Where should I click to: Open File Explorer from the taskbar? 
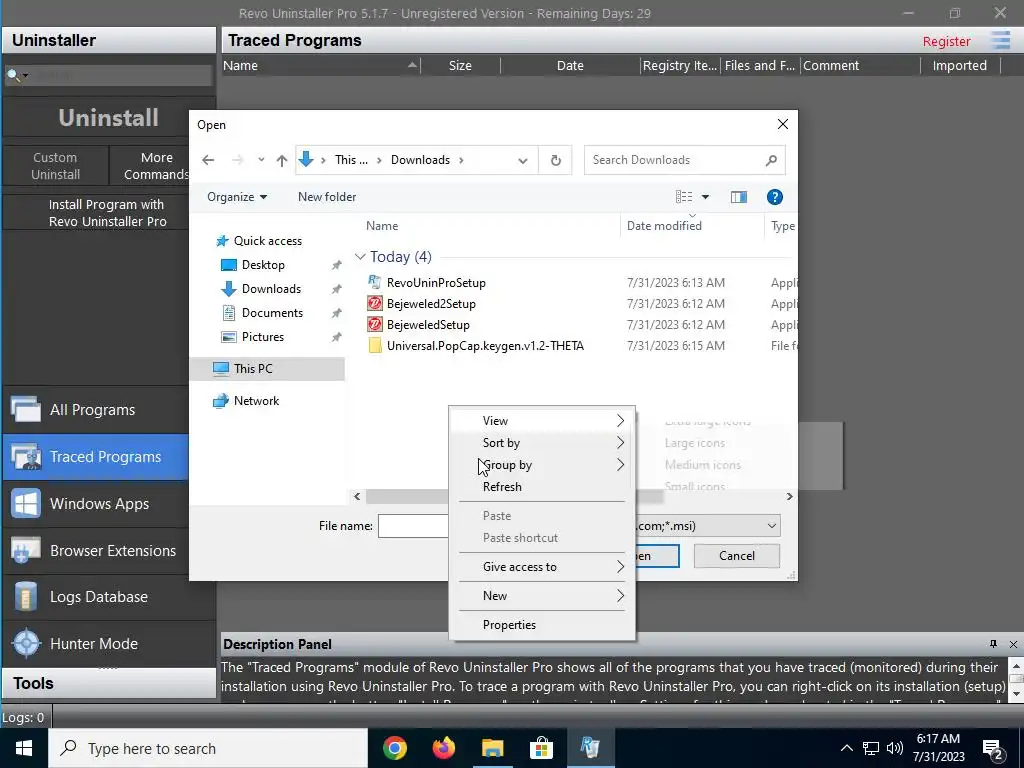(x=493, y=748)
